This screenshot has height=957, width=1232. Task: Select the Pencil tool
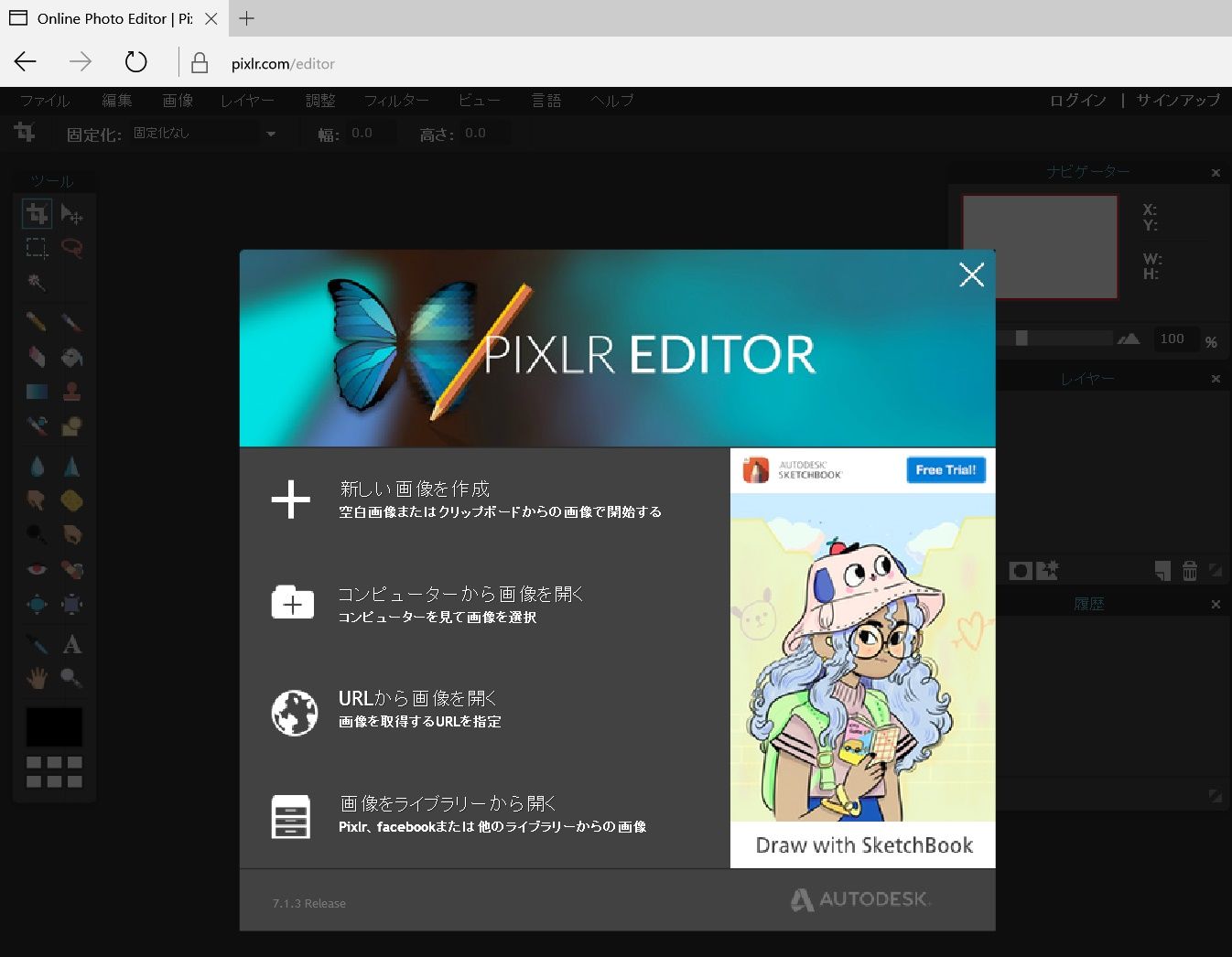(37, 322)
